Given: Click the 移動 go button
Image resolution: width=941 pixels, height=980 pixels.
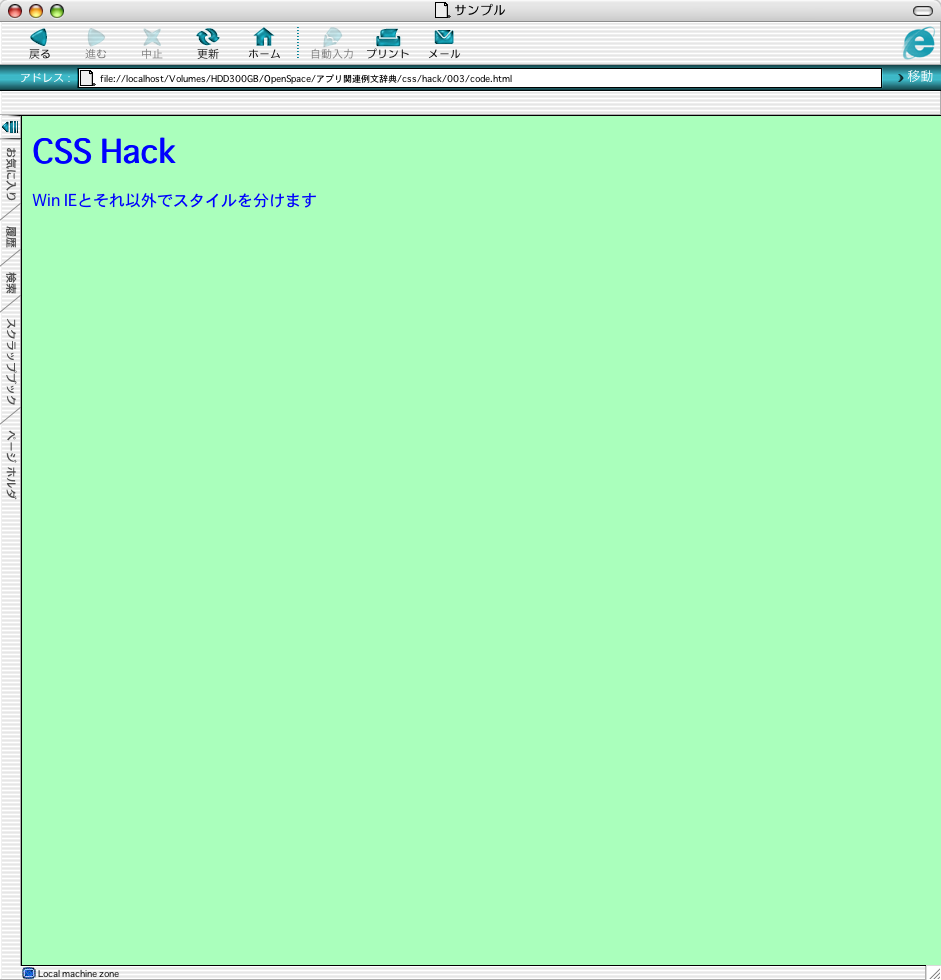Looking at the screenshot, I should [915, 77].
